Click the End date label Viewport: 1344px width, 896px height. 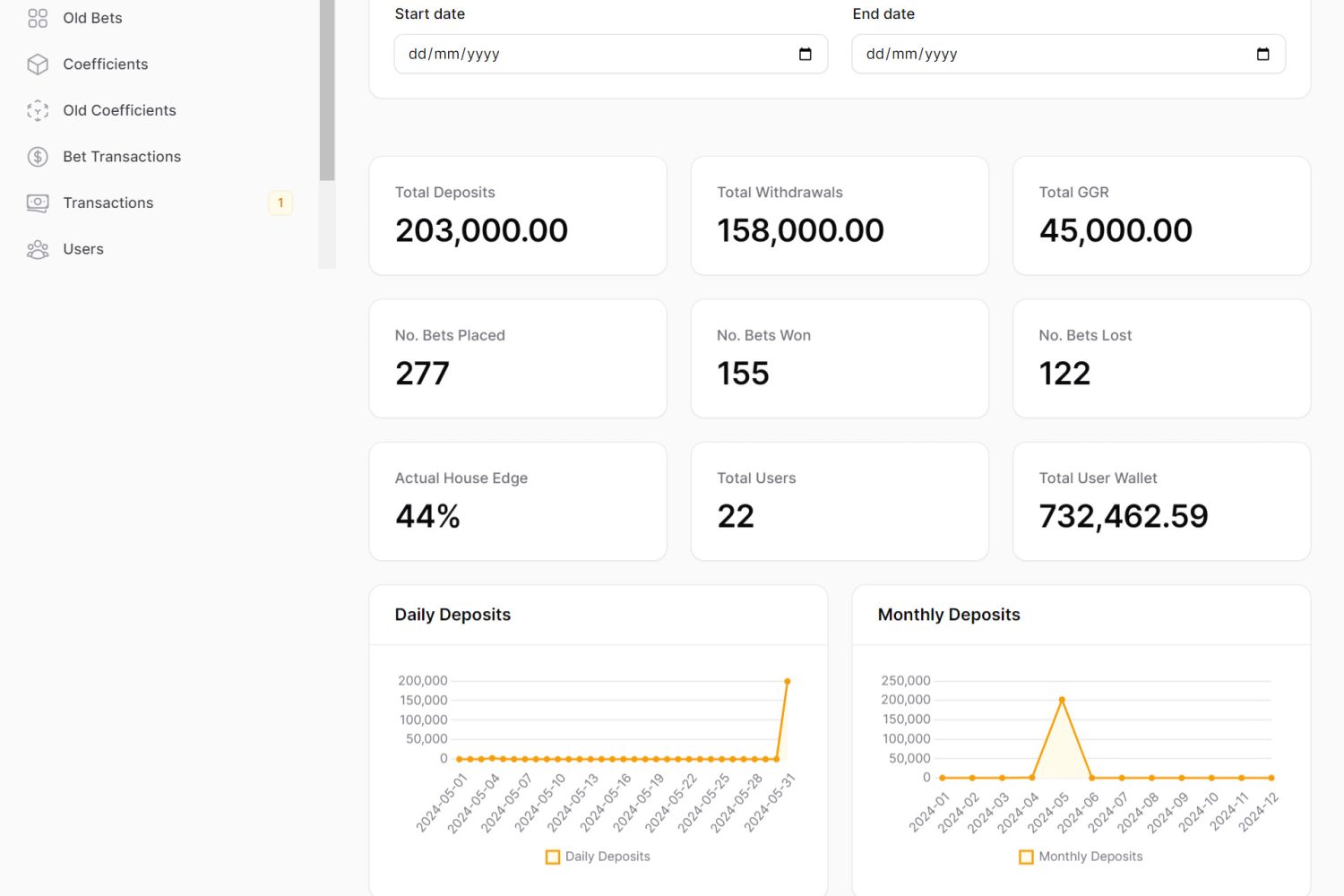pyautogui.click(x=883, y=13)
